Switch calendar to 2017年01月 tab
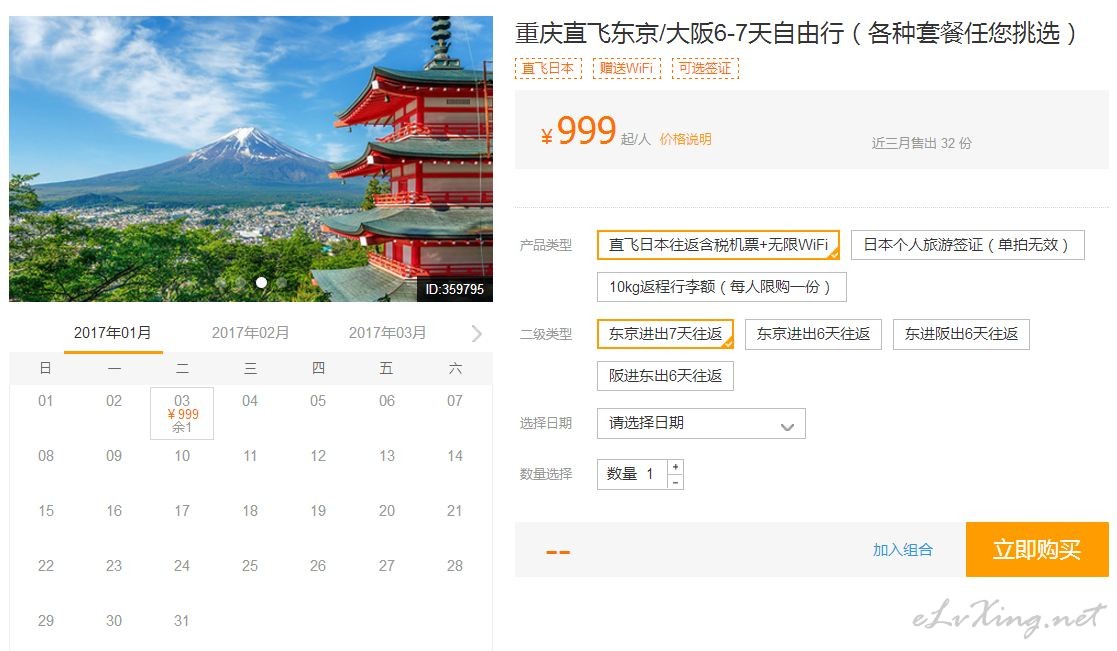 (113, 333)
